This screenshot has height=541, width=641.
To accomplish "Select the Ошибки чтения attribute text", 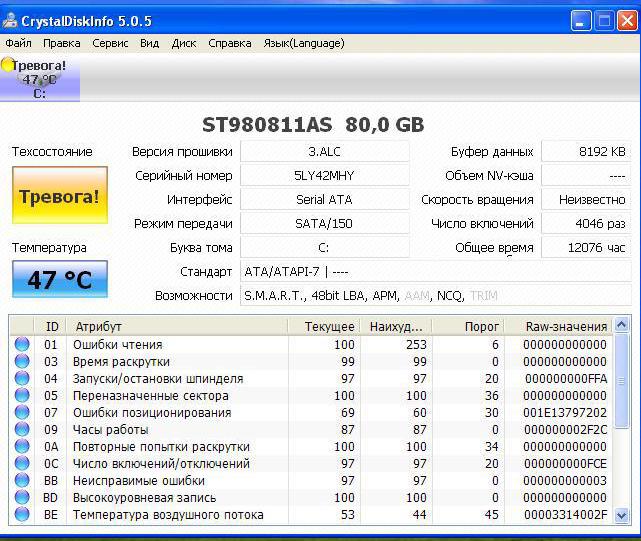I will [118, 345].
